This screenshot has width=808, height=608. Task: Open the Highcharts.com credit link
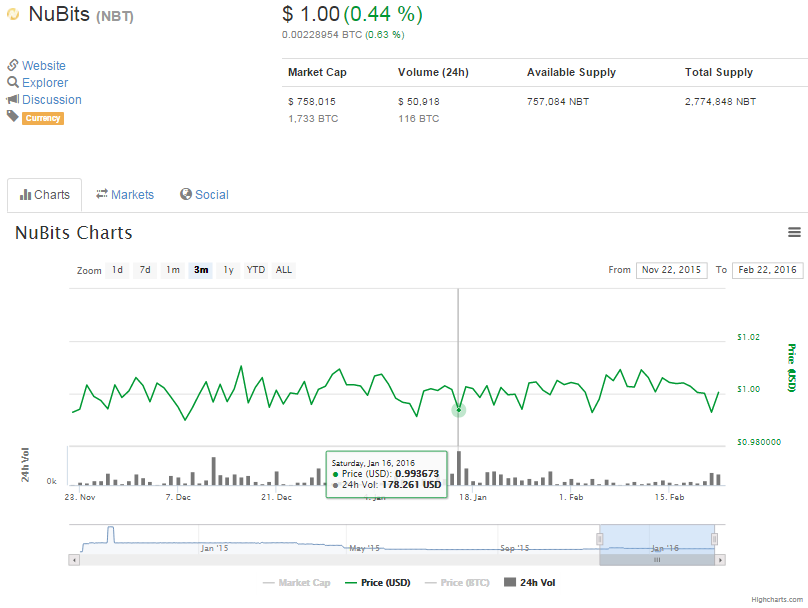(777, 600)
